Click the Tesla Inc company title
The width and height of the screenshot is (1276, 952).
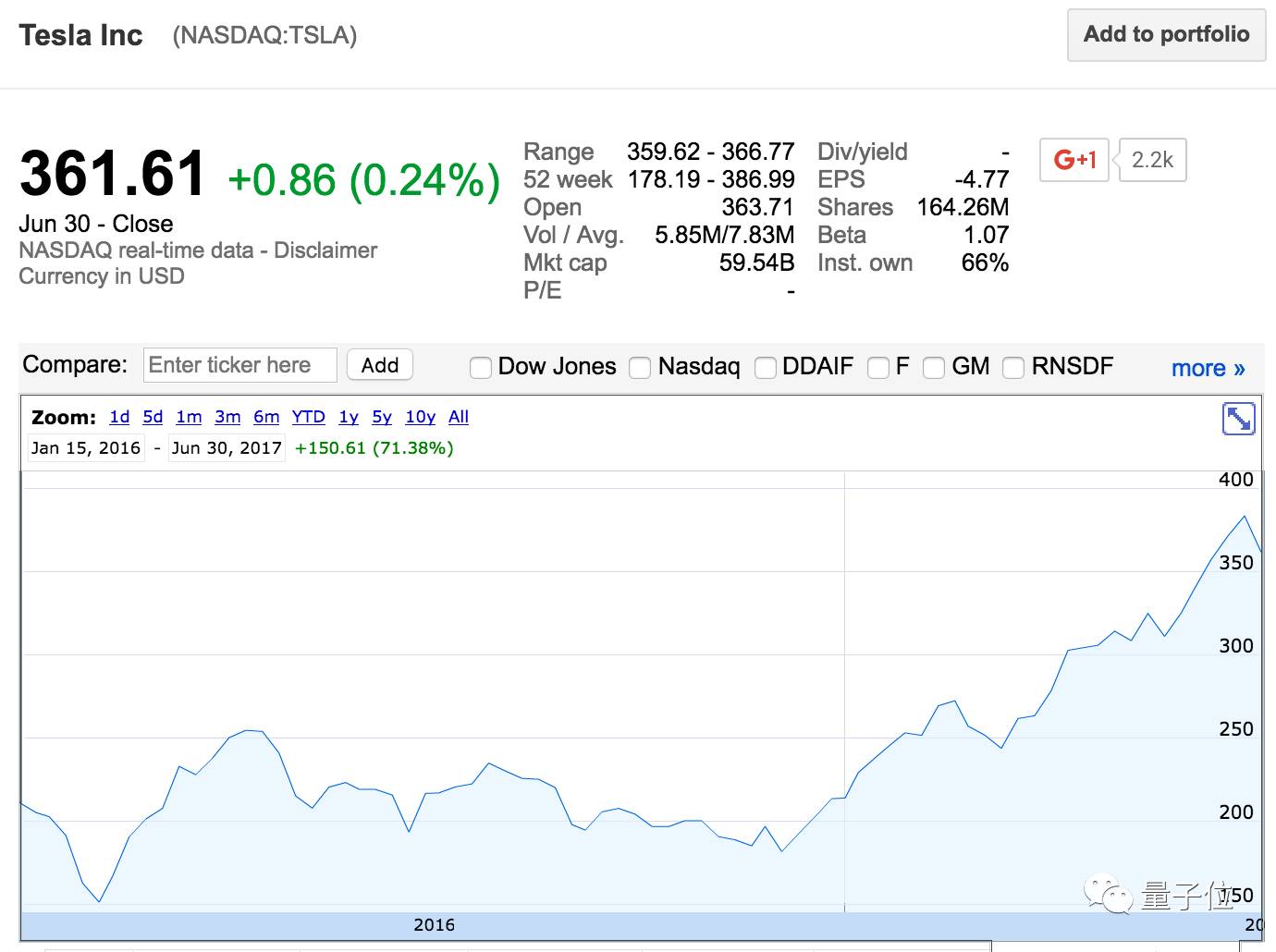pos(81,35)
